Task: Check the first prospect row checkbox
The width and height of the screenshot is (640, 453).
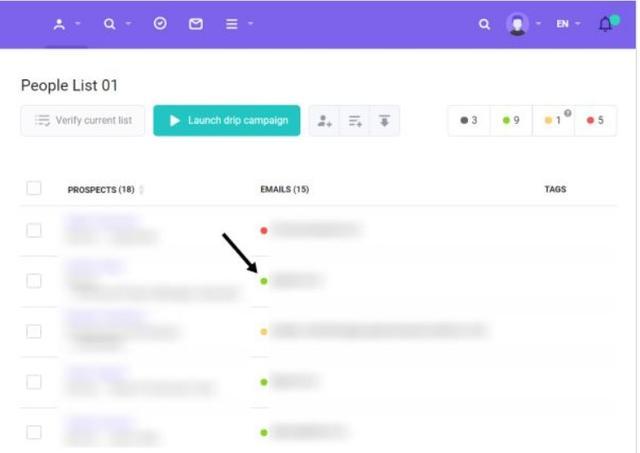Action: pyautogui.click(x=34, y=231)
